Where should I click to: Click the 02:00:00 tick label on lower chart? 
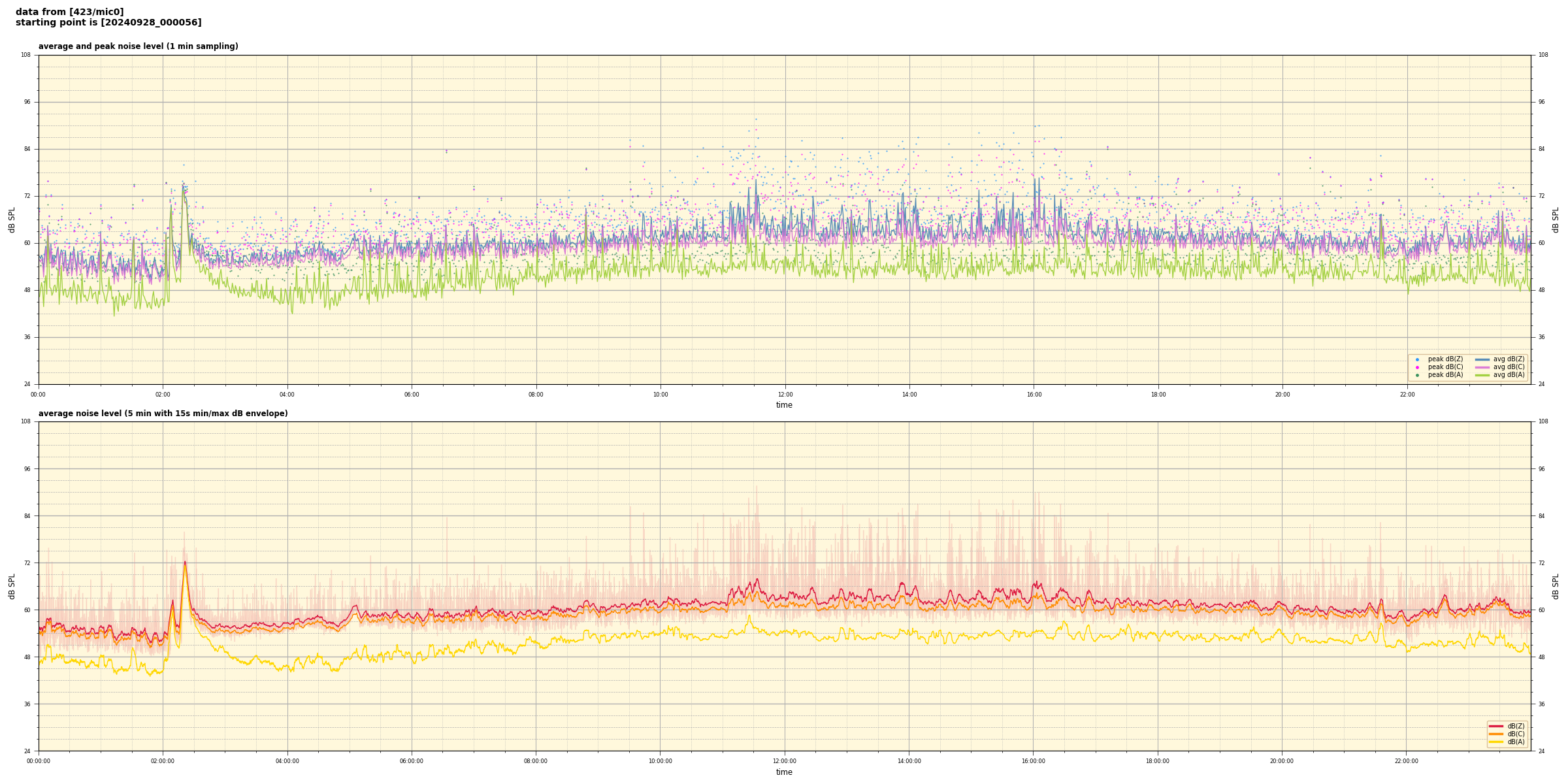coord(163,761)
